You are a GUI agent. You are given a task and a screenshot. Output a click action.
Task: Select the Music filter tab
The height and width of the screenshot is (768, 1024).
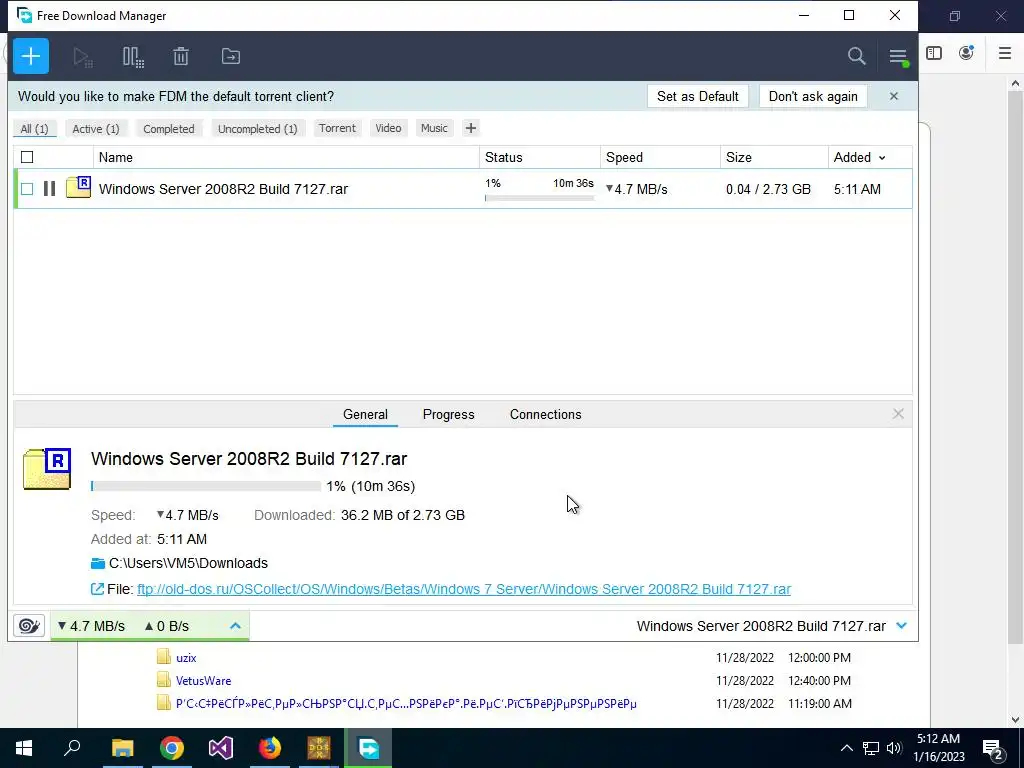click(434, 128)
